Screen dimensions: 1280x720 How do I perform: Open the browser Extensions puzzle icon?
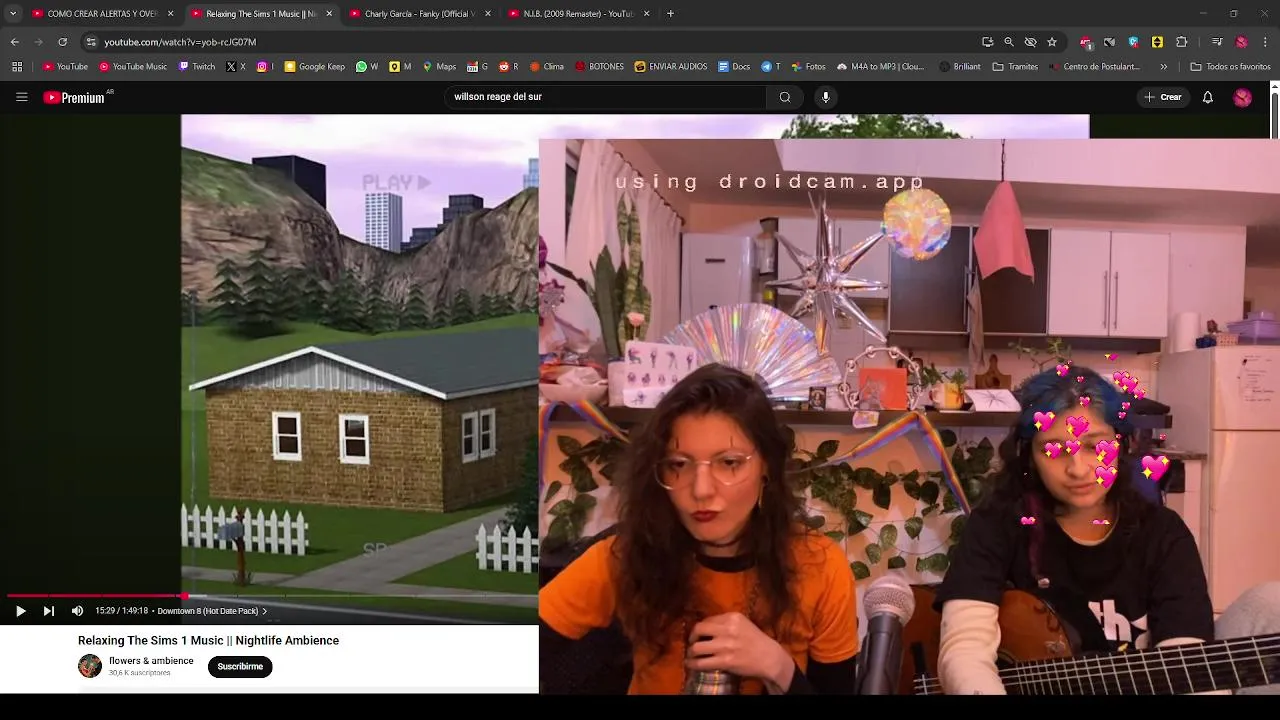coord(1181,42)
